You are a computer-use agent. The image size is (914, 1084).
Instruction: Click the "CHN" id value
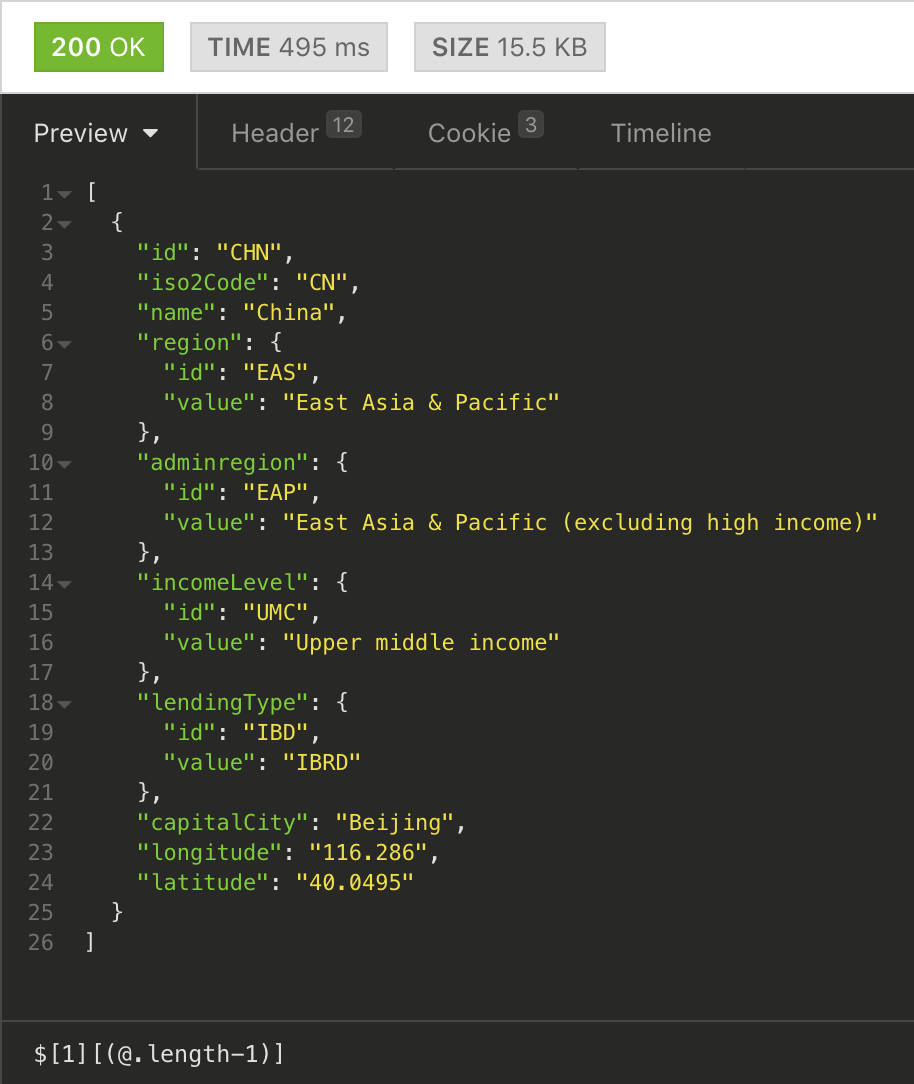tap(249, 252)
